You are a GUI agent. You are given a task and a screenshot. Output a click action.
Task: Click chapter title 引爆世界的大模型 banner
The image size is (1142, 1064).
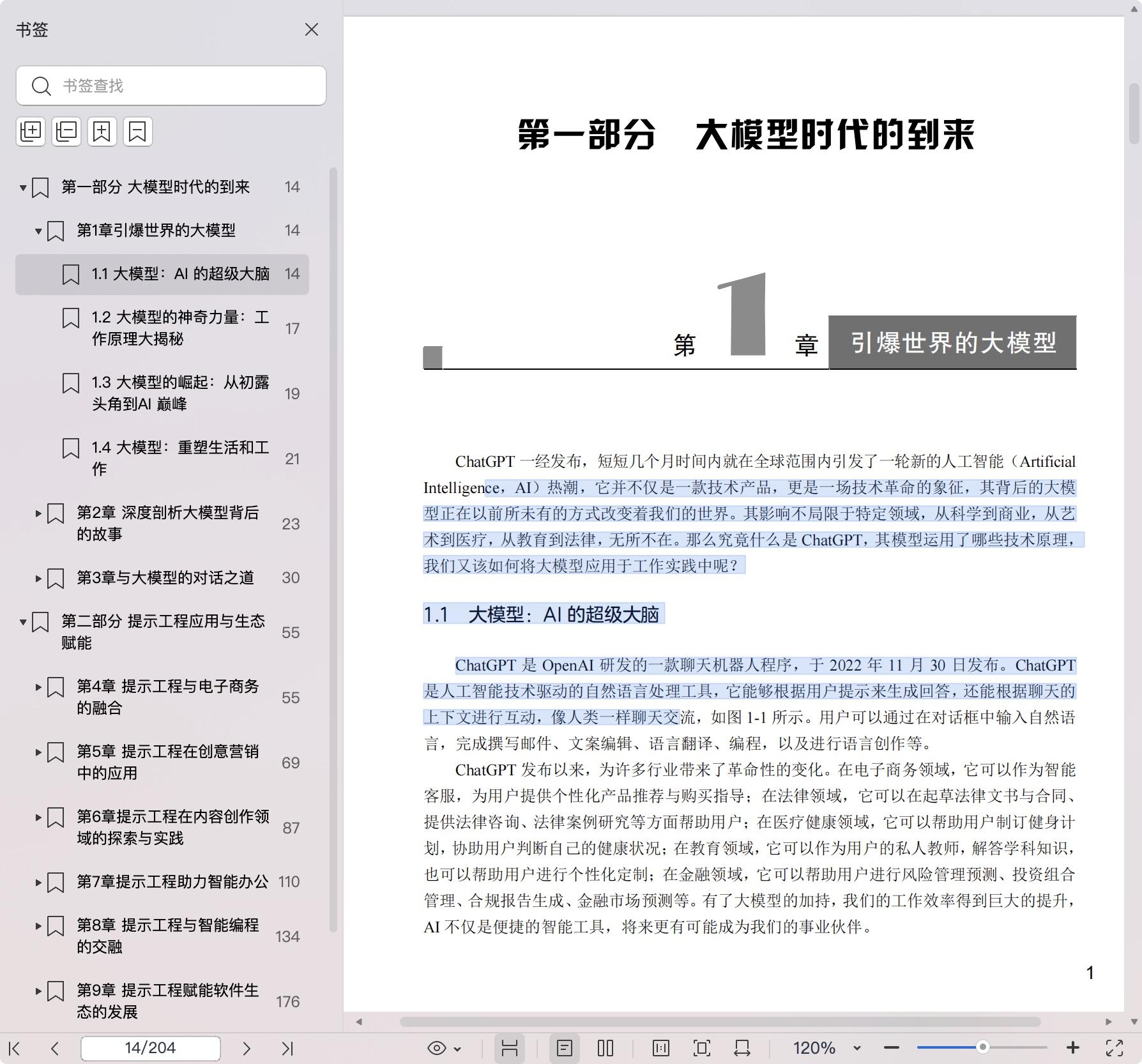click(953, 343)
